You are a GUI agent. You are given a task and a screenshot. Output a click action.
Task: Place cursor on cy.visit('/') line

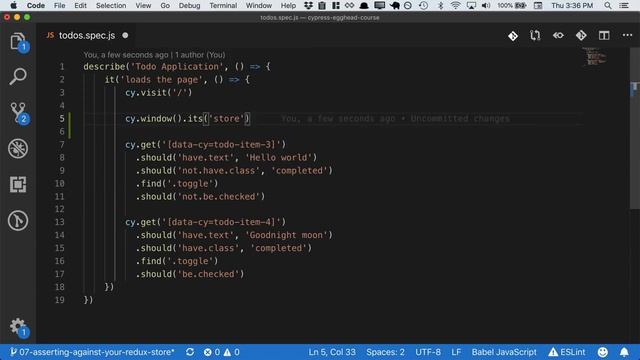tap(158, 93)
